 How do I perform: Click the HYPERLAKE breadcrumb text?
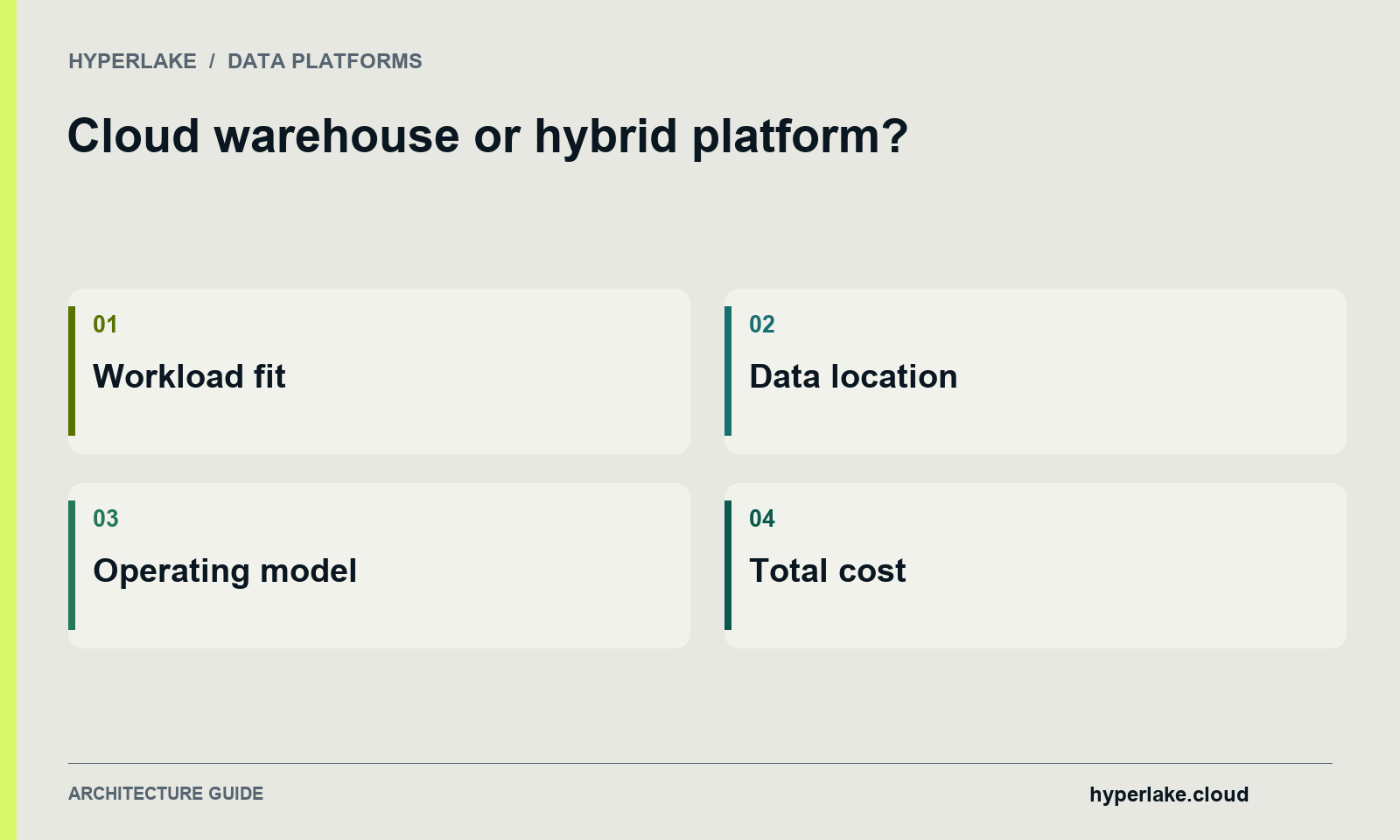[132, 61]
